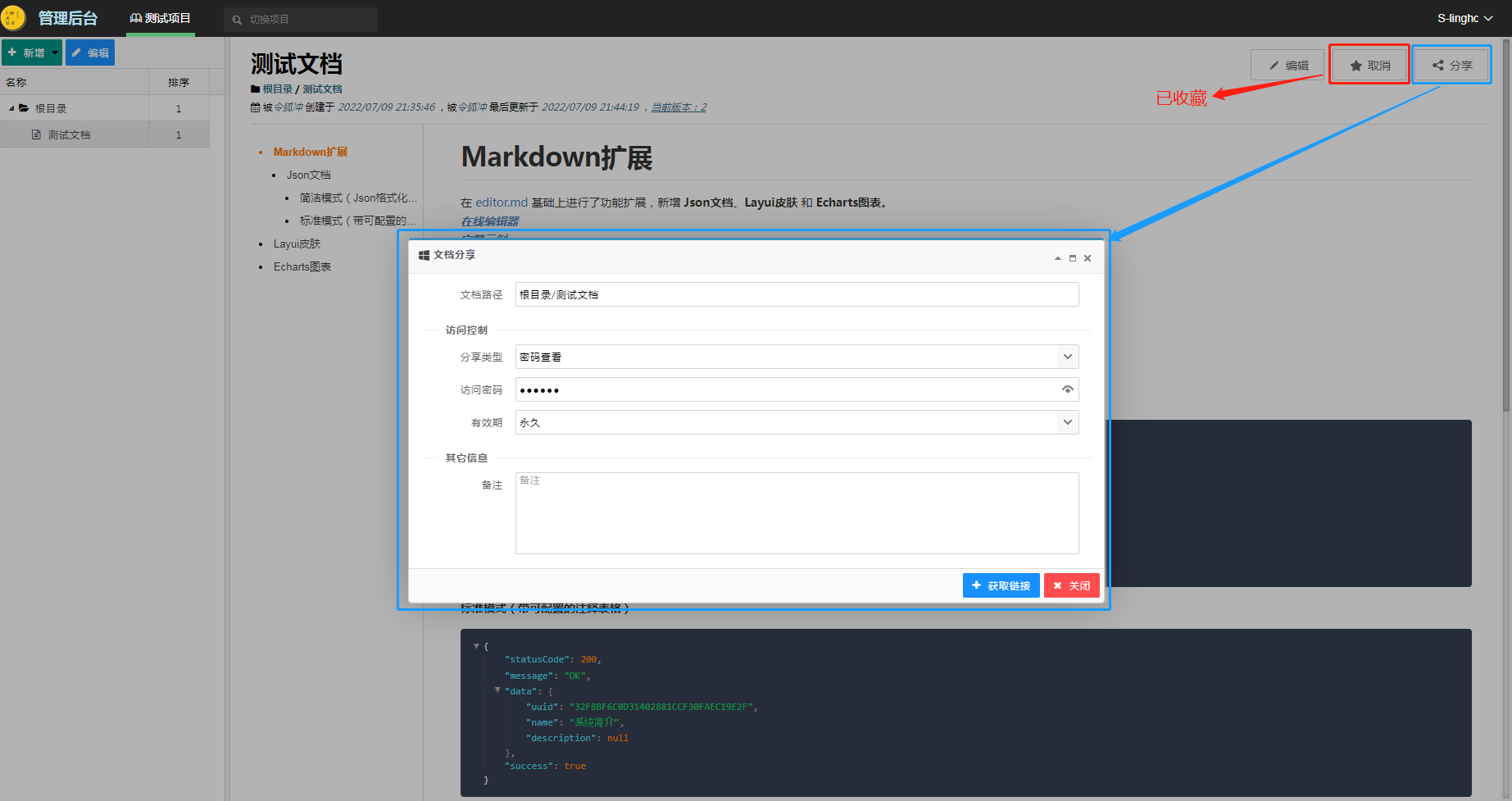Viewport: 1512px width, 801px height.
Task: Jump to Markdown扩展 in the outline
Action: pos(311,152)
